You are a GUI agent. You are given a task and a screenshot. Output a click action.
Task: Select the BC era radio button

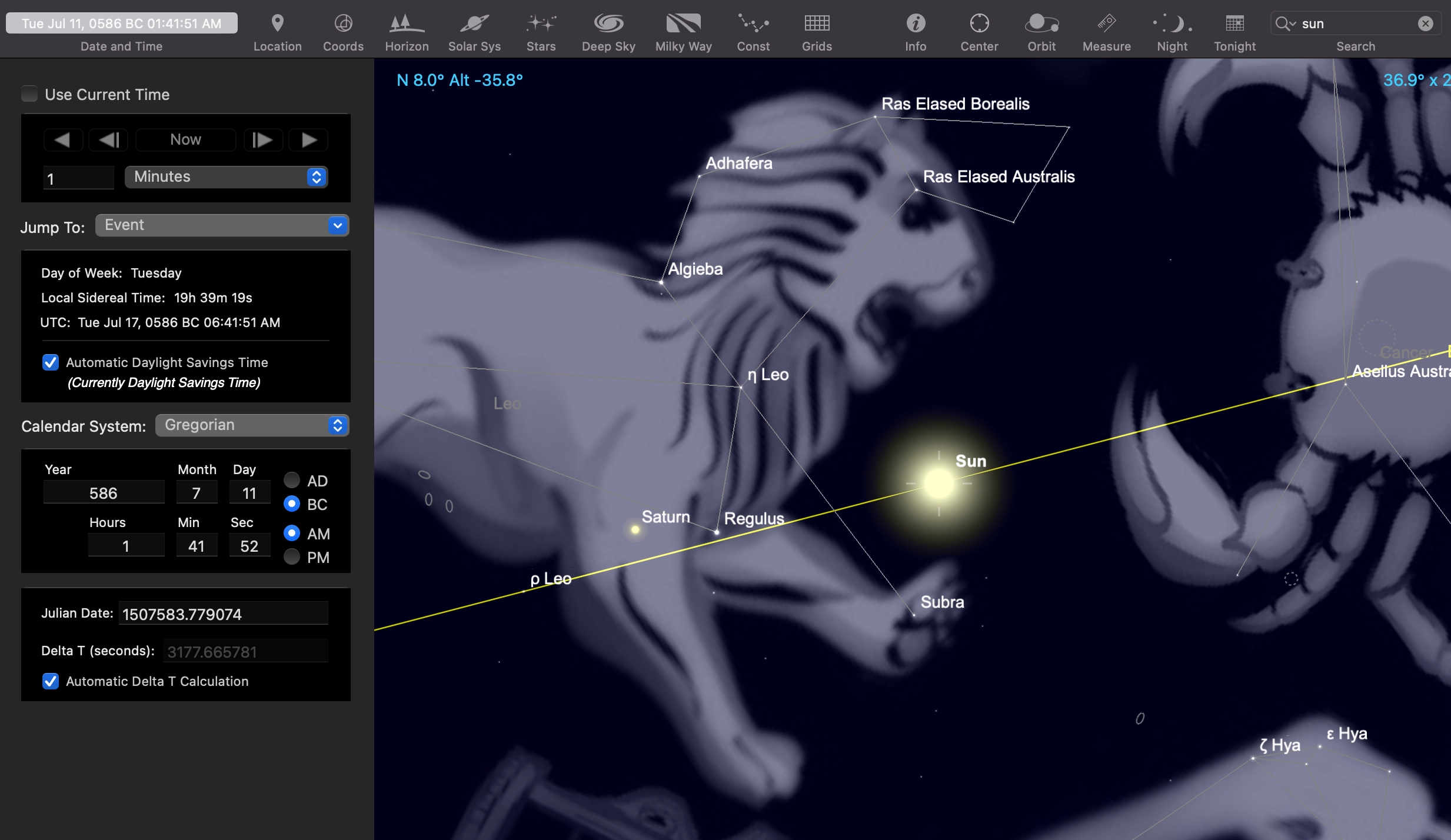292,504
